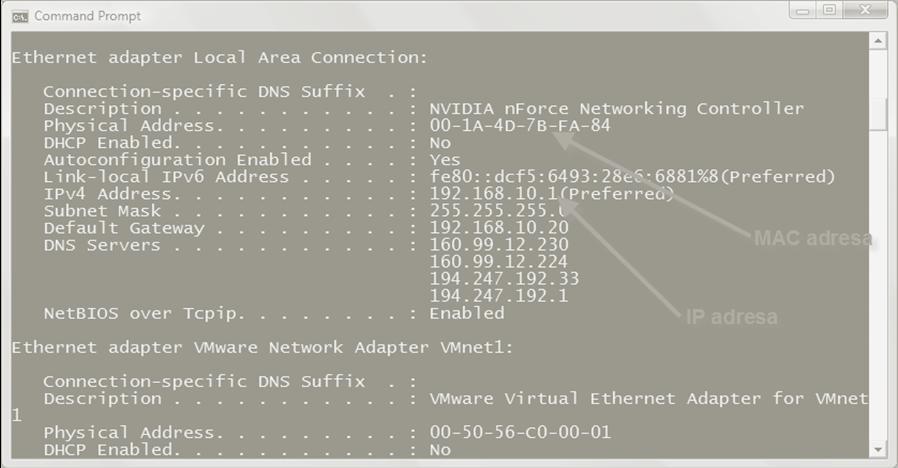Click NVIDIA nForce Networking Controller text
The image size is (898, 468).
(x=617, y=108)
